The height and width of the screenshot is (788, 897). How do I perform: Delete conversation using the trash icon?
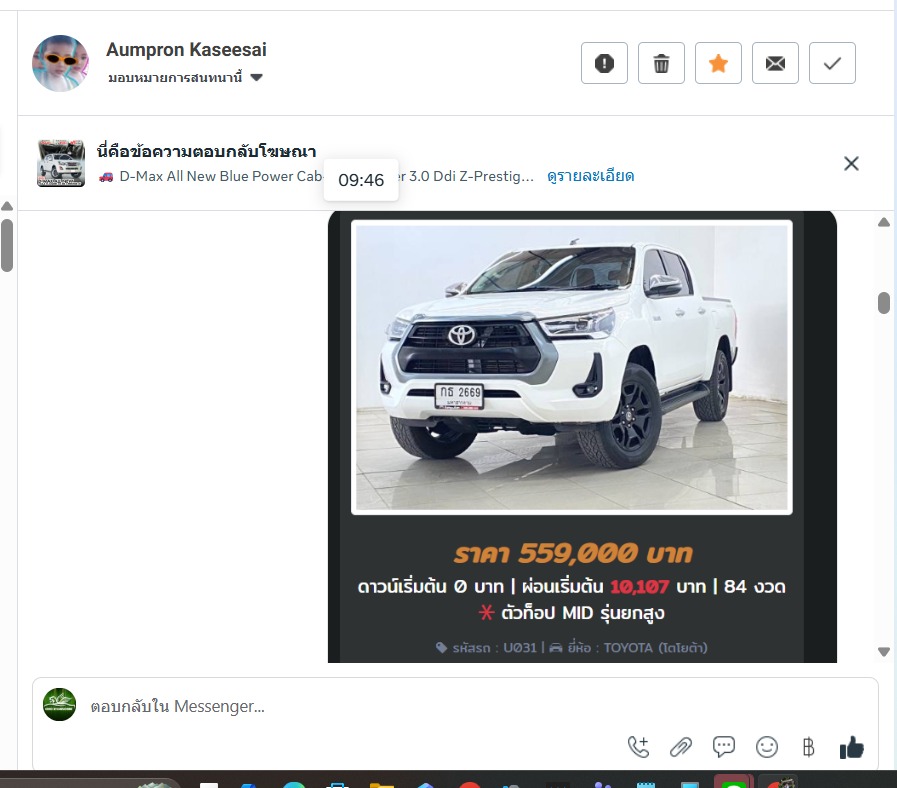click(661, 63)
